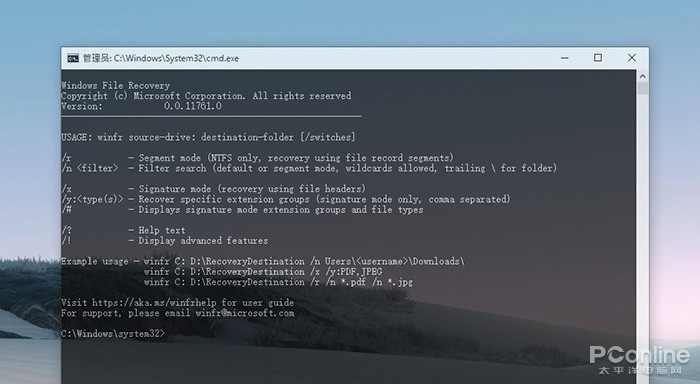
Task: Click the /n filter search line
Action: pos(309,168)
